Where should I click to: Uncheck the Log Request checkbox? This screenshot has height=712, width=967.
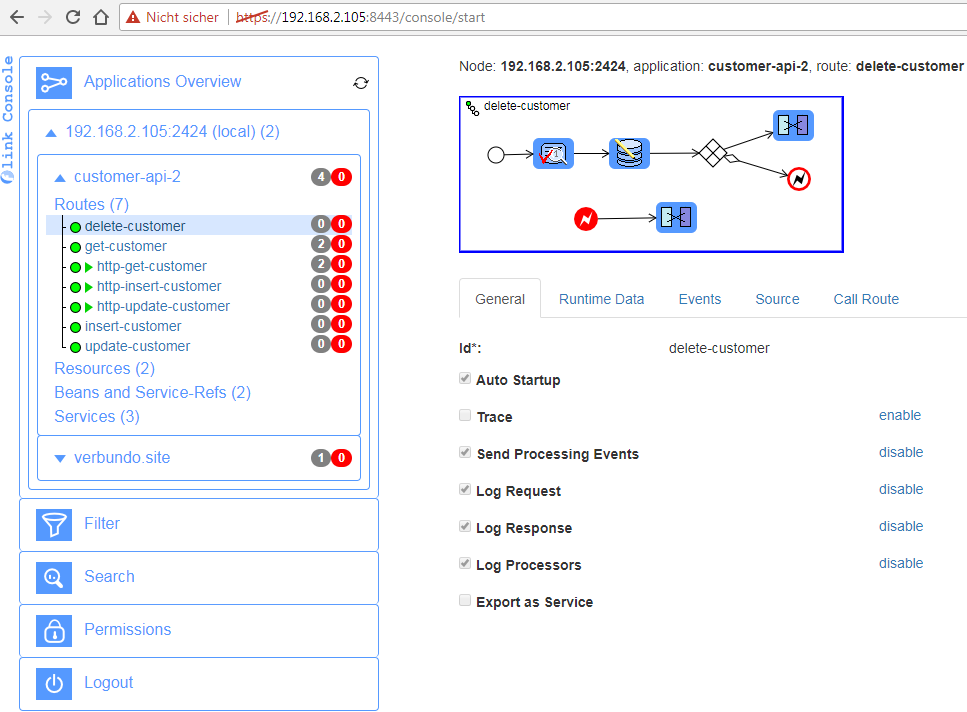[465, 490]
